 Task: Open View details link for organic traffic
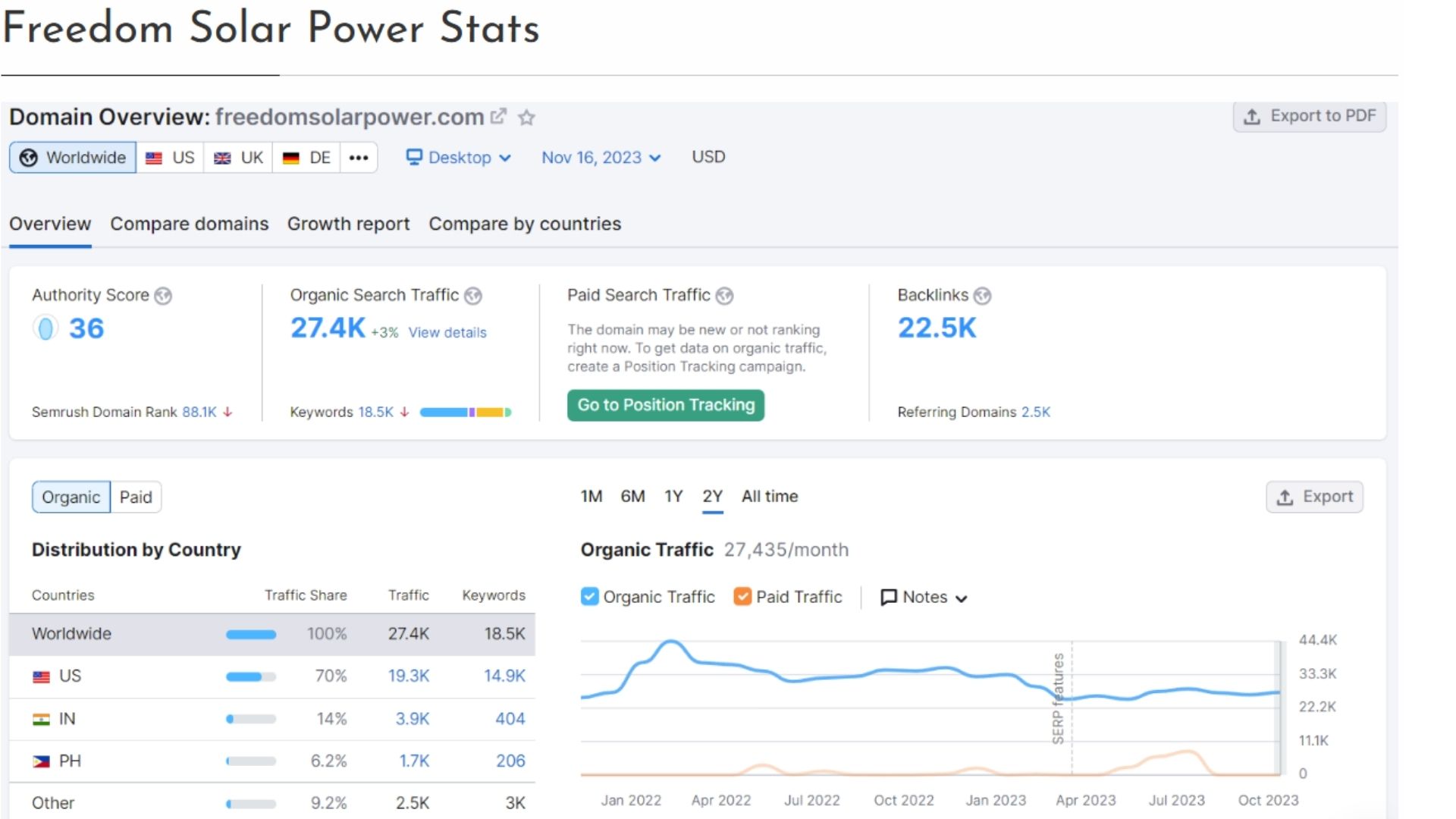click(447, 333)
